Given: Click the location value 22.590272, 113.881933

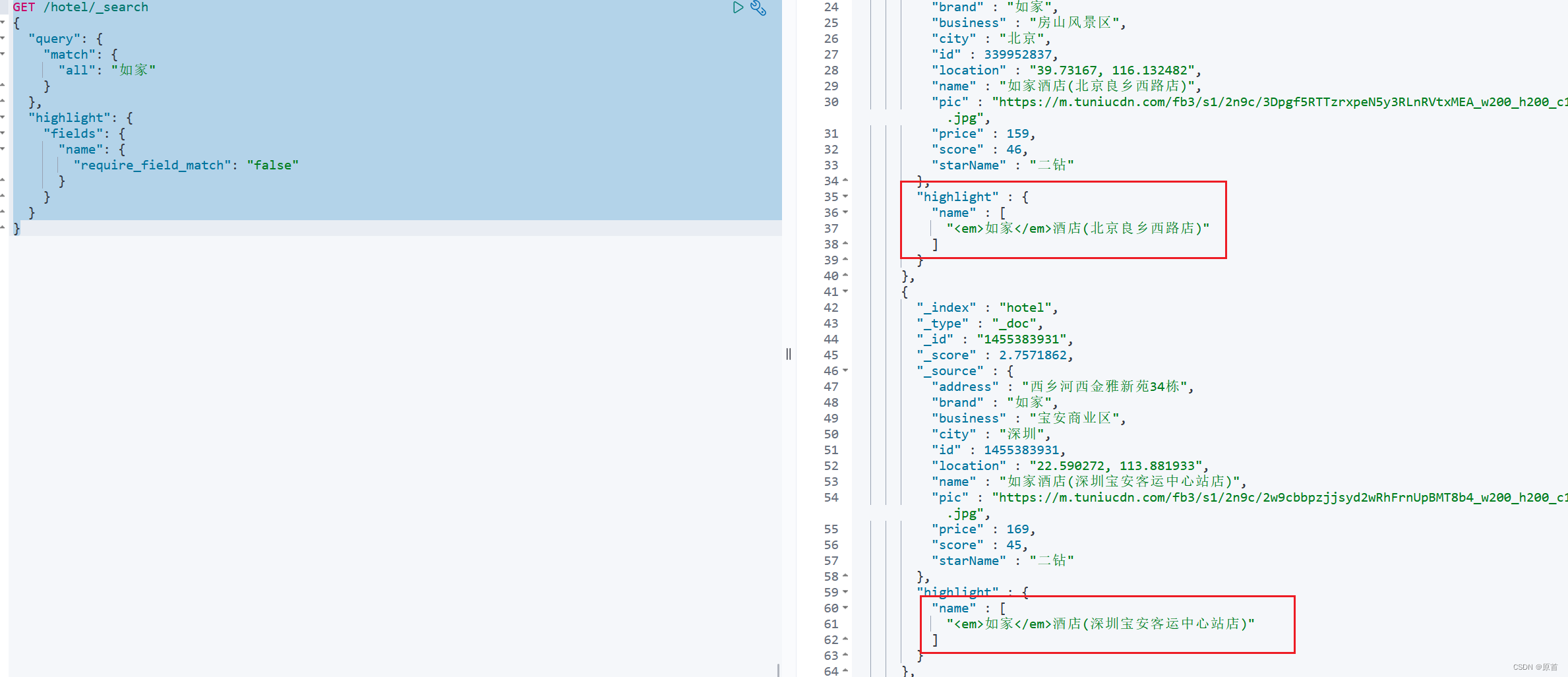Looking at the screenshot, I should pyautogui.click(x=1116, y=466).
